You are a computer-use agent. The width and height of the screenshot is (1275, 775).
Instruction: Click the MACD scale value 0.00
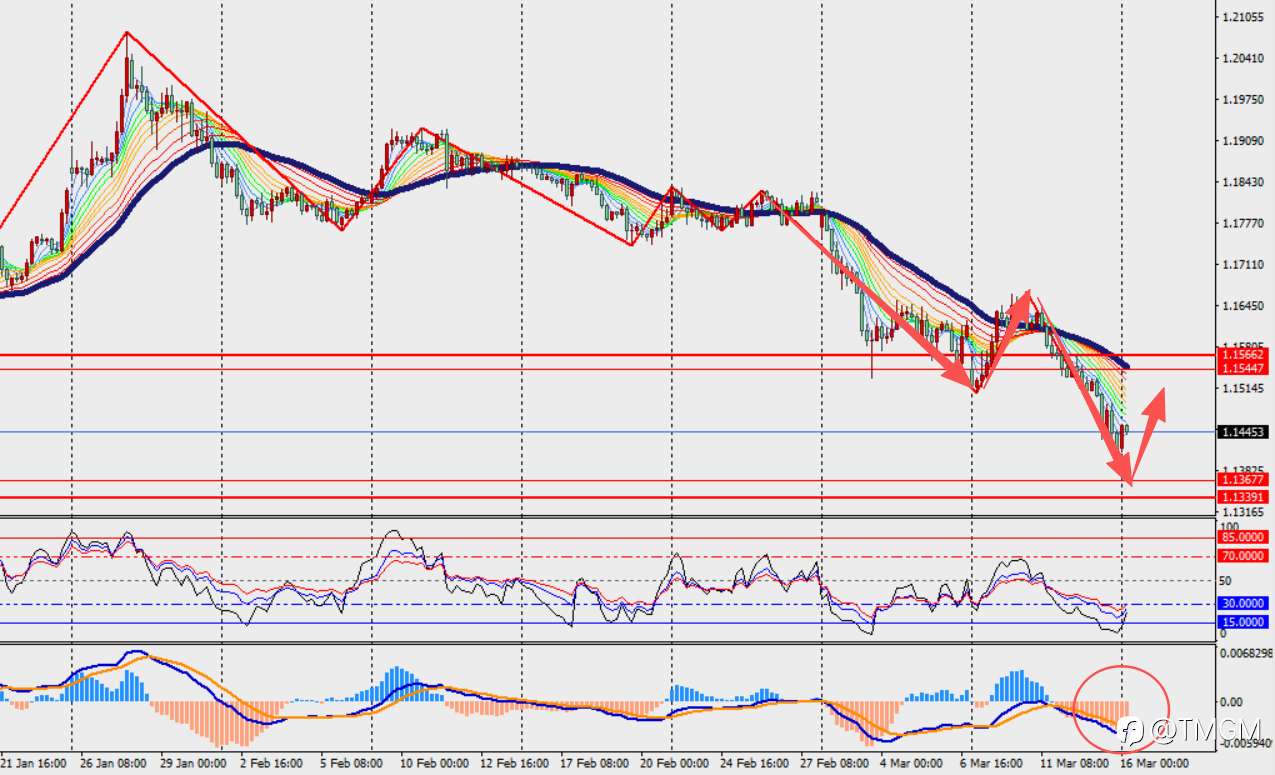[x=1231, y=702]
